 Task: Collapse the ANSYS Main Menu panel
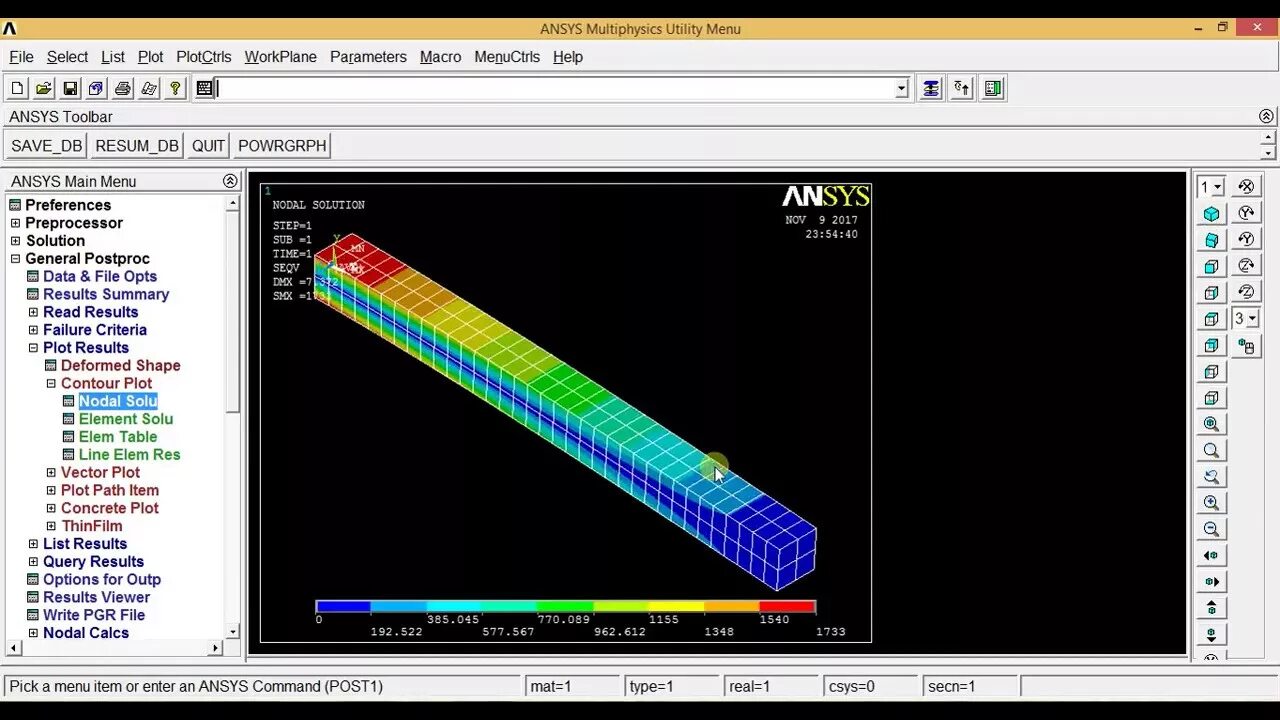[230, 181]
